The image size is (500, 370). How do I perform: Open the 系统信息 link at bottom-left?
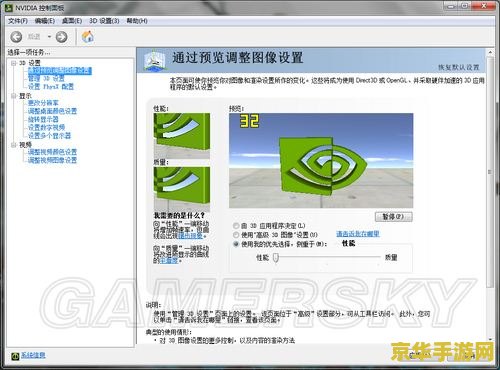pyautogui.click(x=33, y=355)
